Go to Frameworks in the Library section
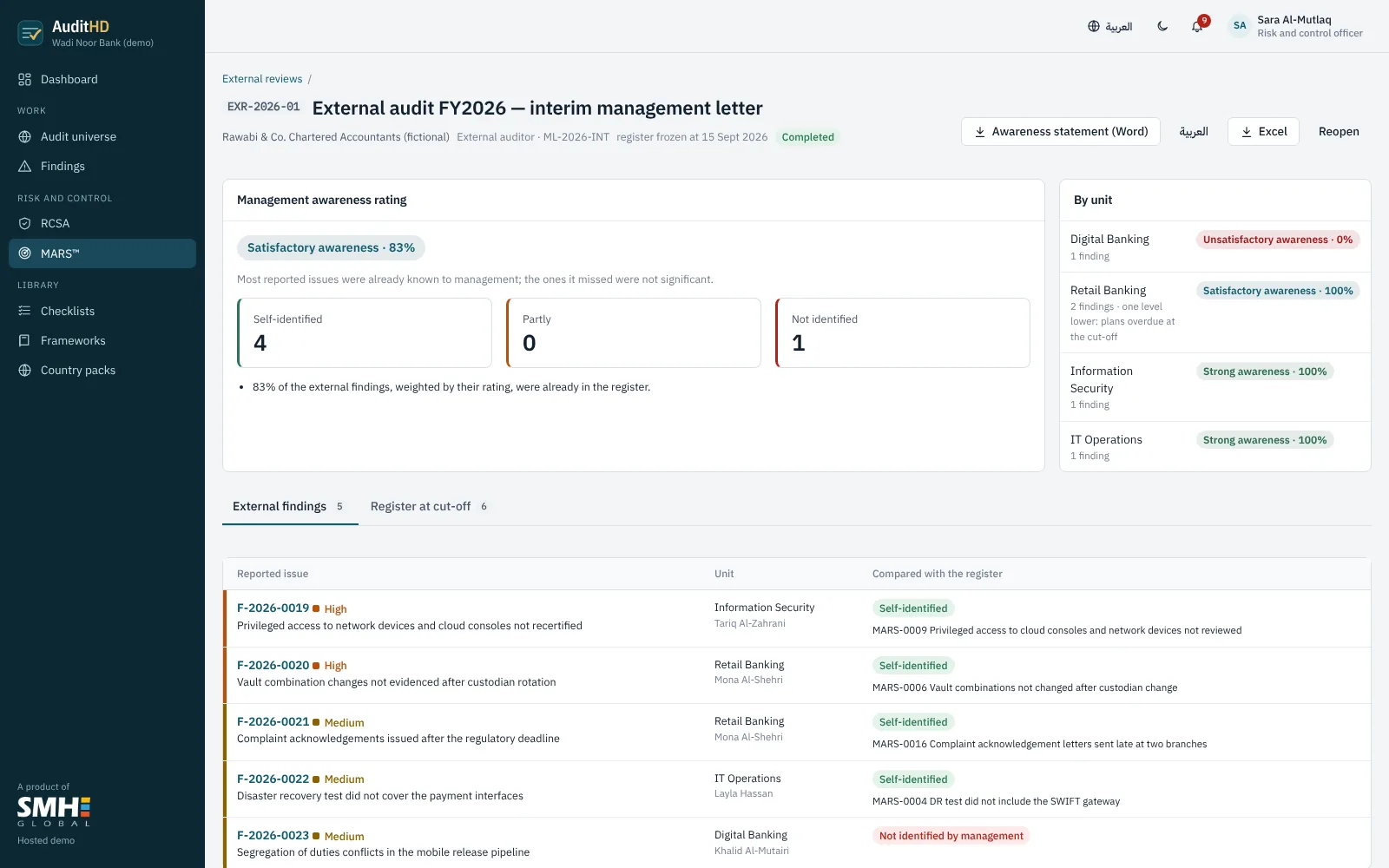The height and width of the screenshot is (868, 1389). point(102,340)
